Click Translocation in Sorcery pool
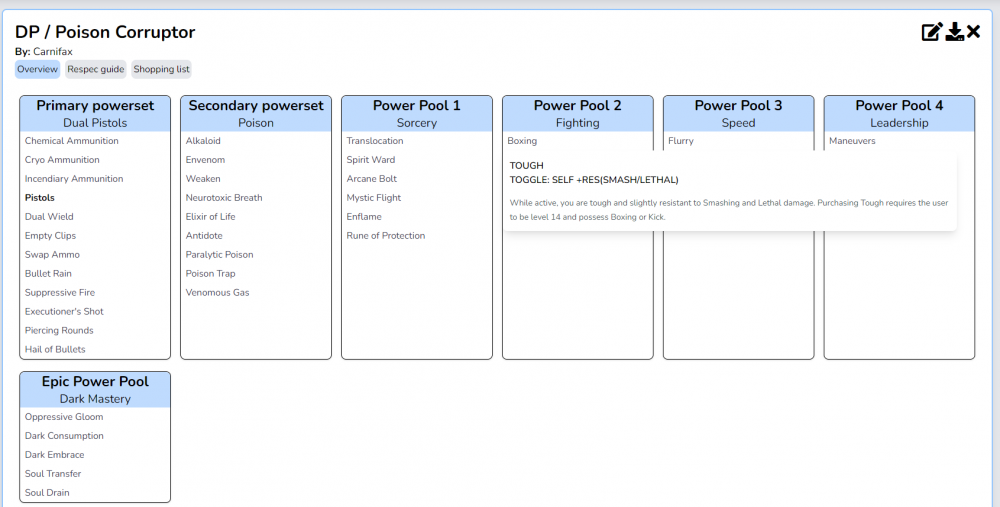 click(375, 141)
